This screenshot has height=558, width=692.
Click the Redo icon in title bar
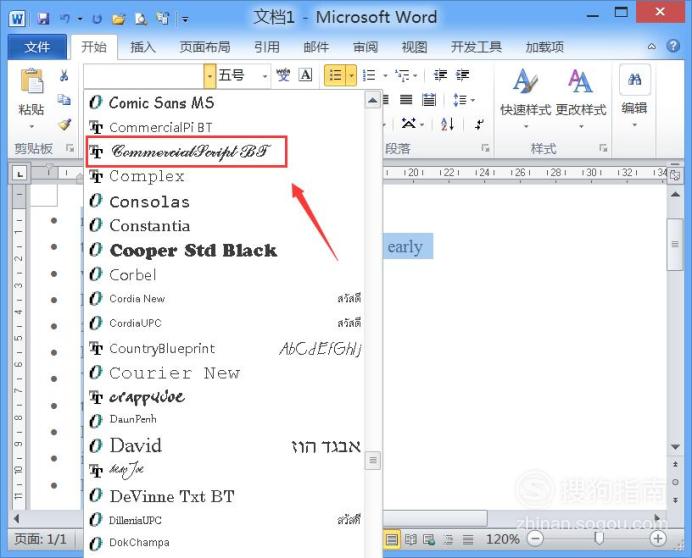97,19
